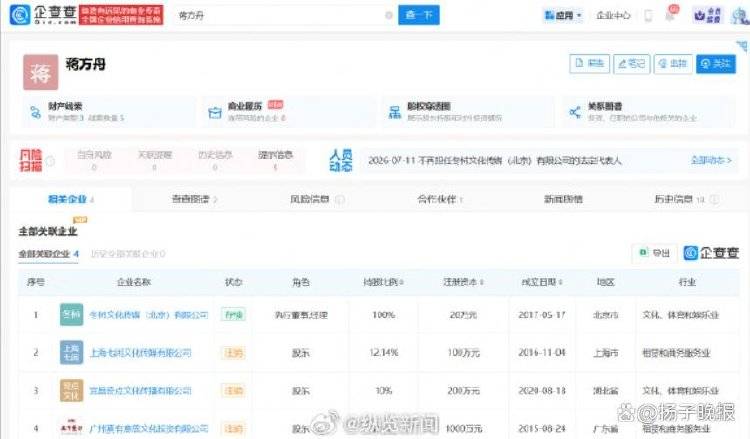Click the report button with document icon
Viewport: 750px width, 439px height.
[589, 64]
